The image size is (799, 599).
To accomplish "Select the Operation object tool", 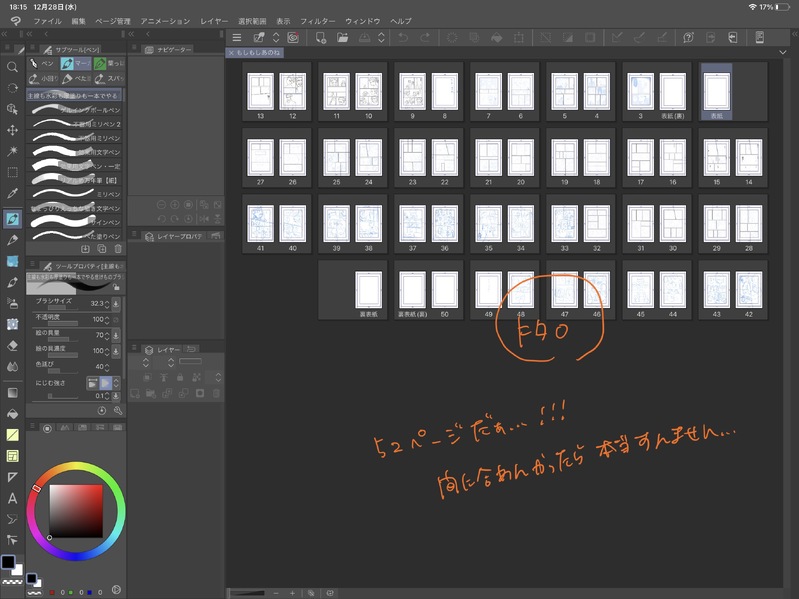I will [x=12, y=109].
